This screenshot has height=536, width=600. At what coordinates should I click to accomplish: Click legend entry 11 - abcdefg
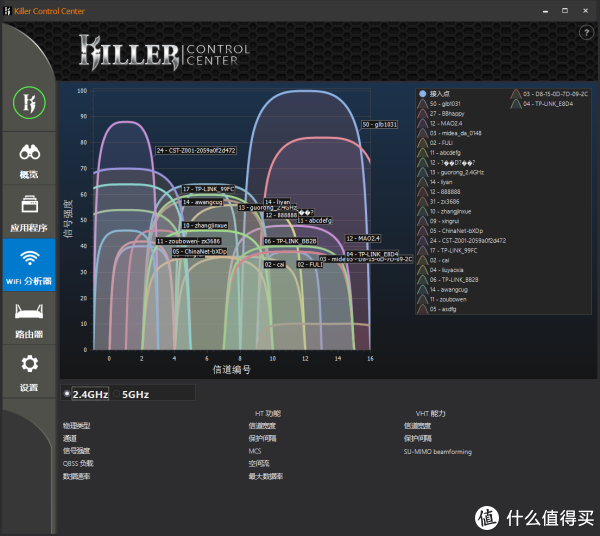(445, 153)
